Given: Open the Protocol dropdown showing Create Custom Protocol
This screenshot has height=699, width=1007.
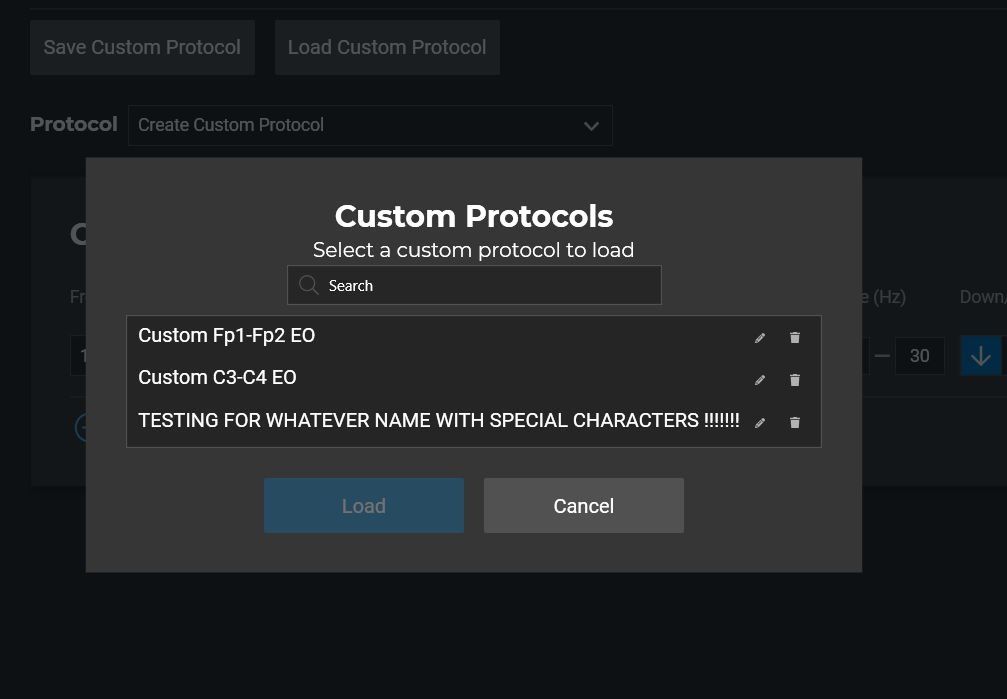Looking at the screenshot, I should click(370, 125).
